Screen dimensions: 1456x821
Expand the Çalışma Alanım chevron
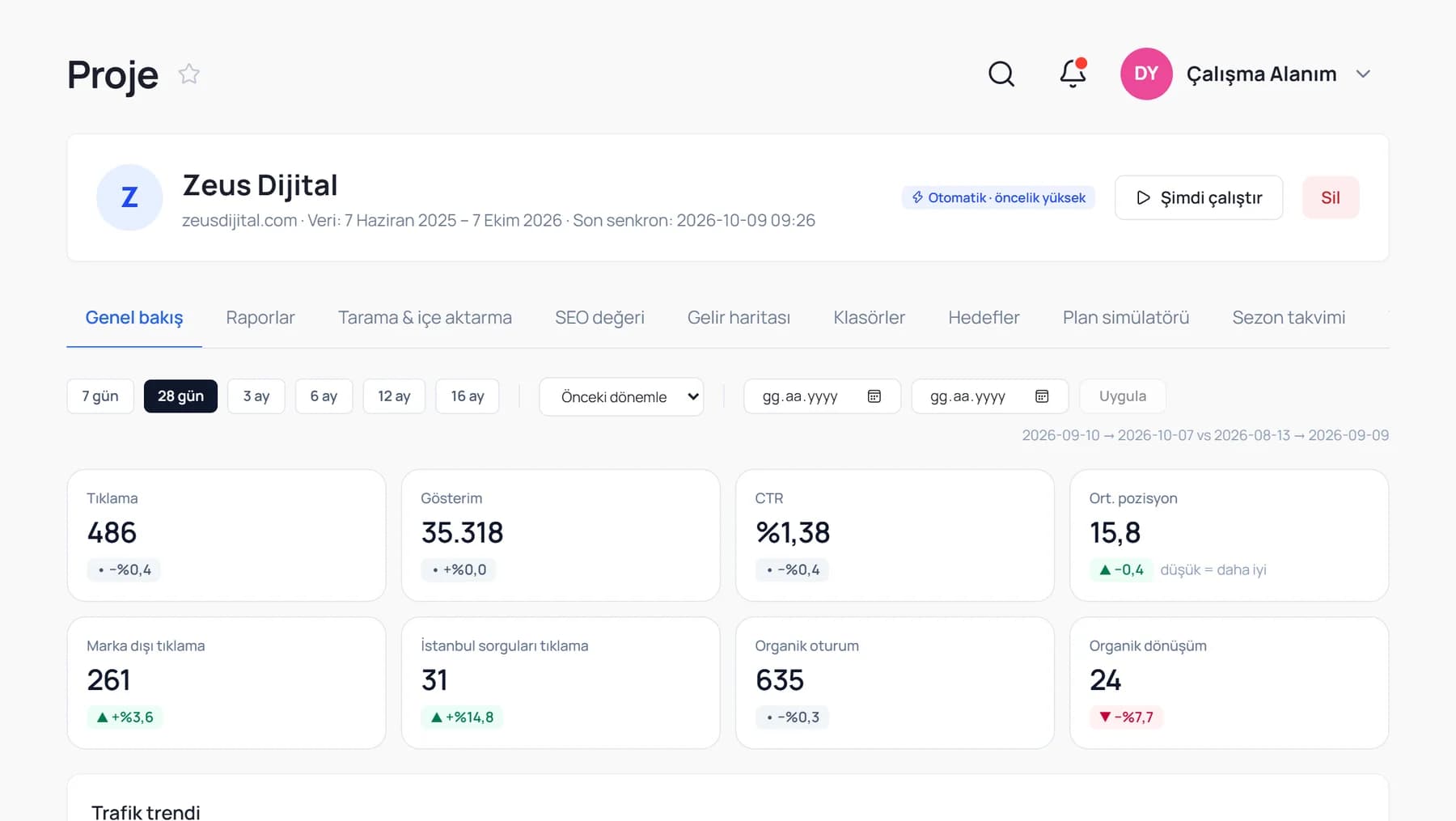[1363, 74]
